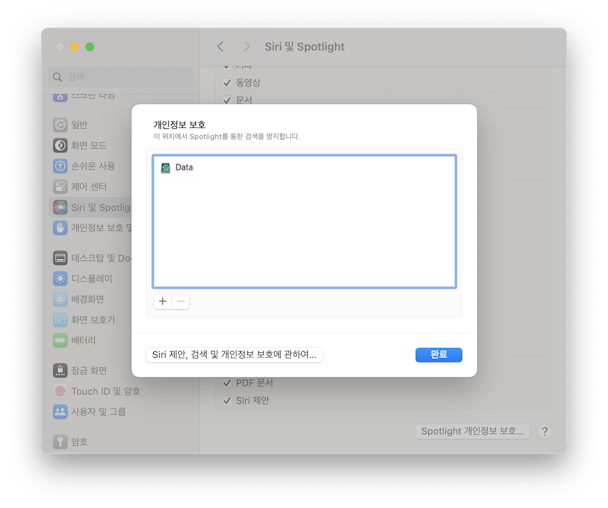
Task: Focus the 검색 search field
Action: pos(120,77)
